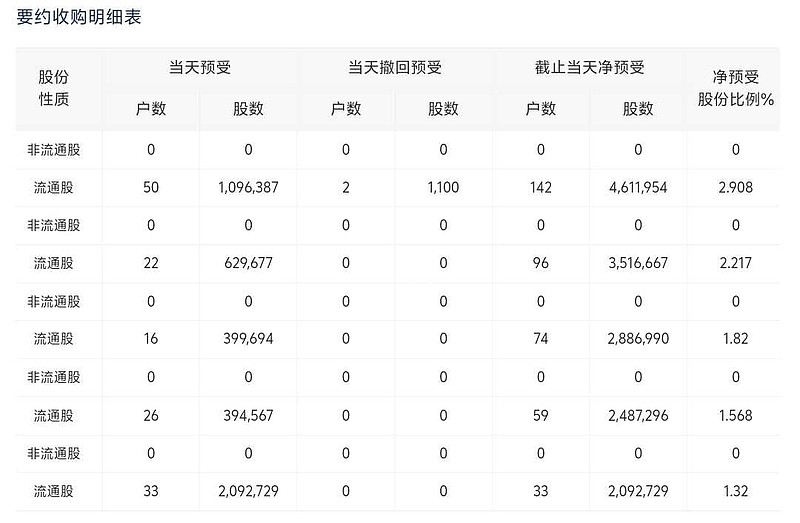800x523 pixels.
Task: Click the 户数 subheader under 当天预受
Action: [x=150, y=109]
